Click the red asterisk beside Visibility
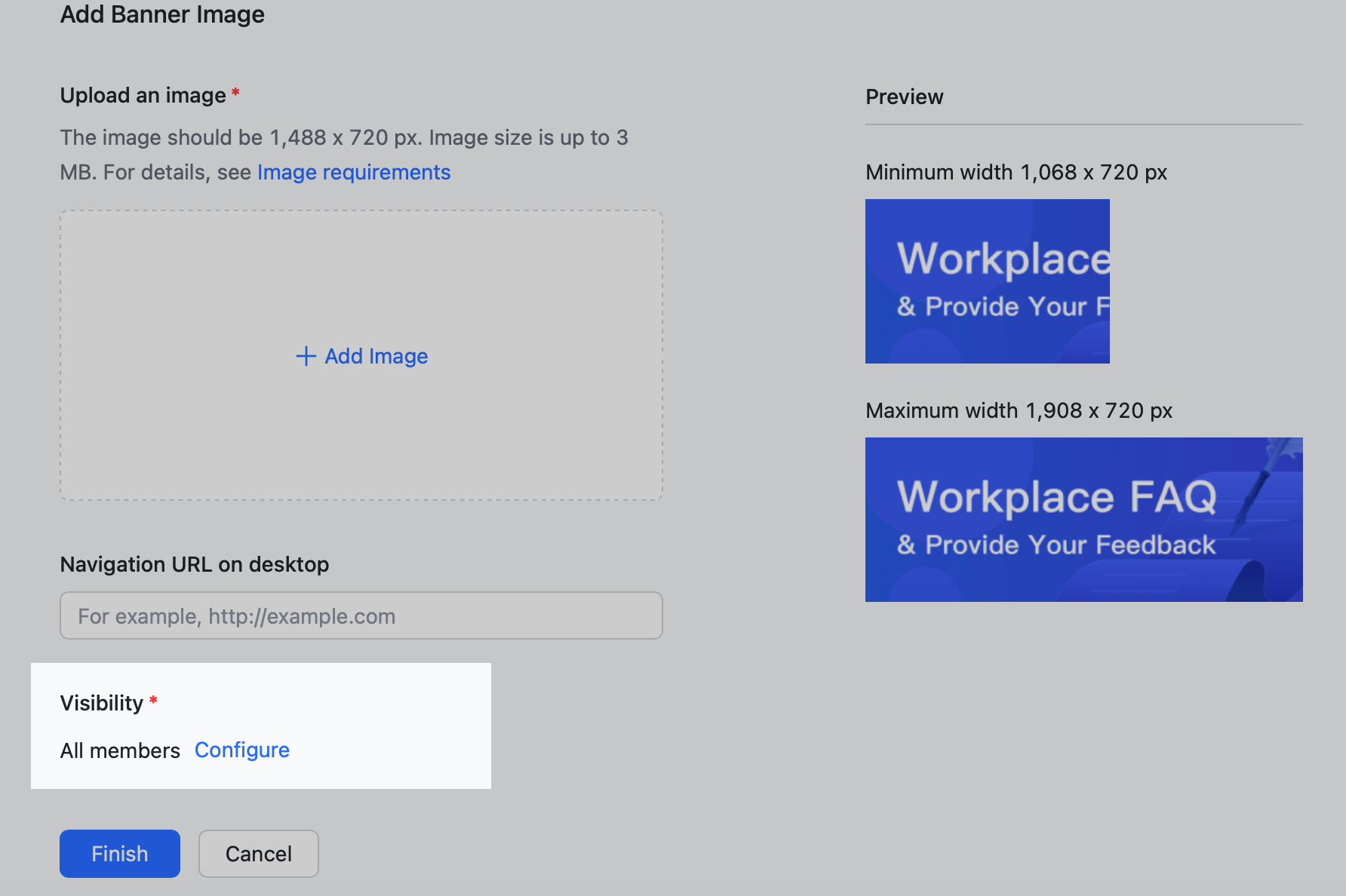Image resolution: width=1346 pixels, height=896 pixels. (x=153, y=700)
